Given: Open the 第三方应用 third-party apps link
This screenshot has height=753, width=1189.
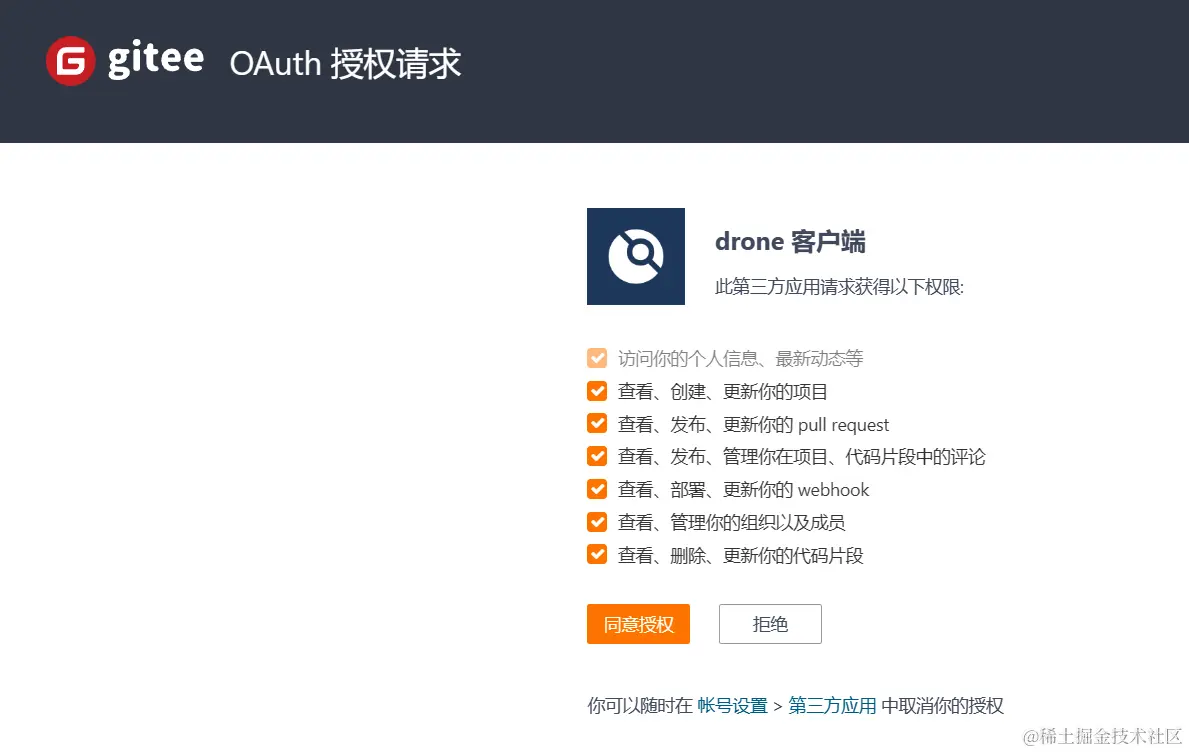Looking at the screenshot, I should 833,706.
